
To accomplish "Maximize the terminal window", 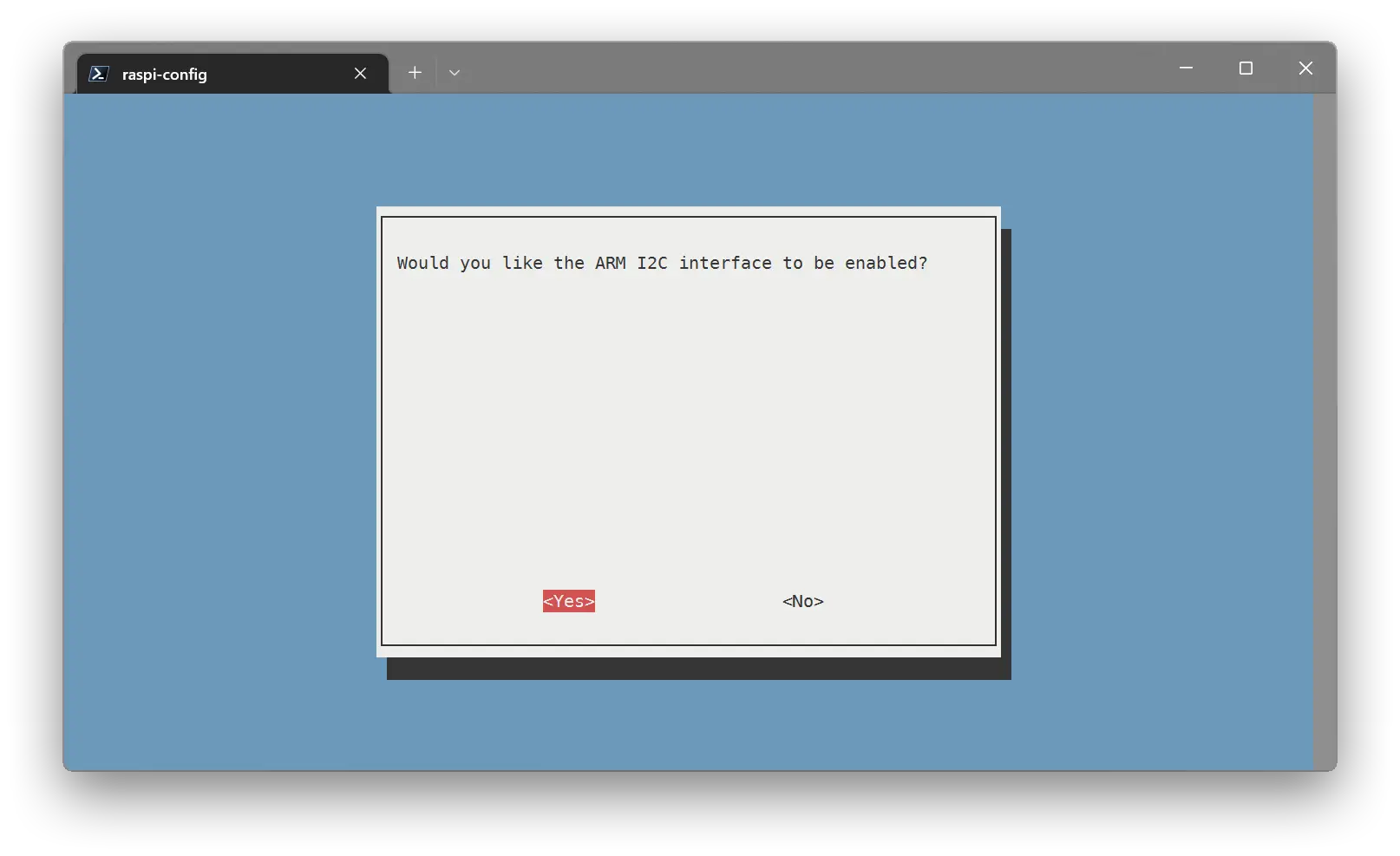I will click(1246, 68).
